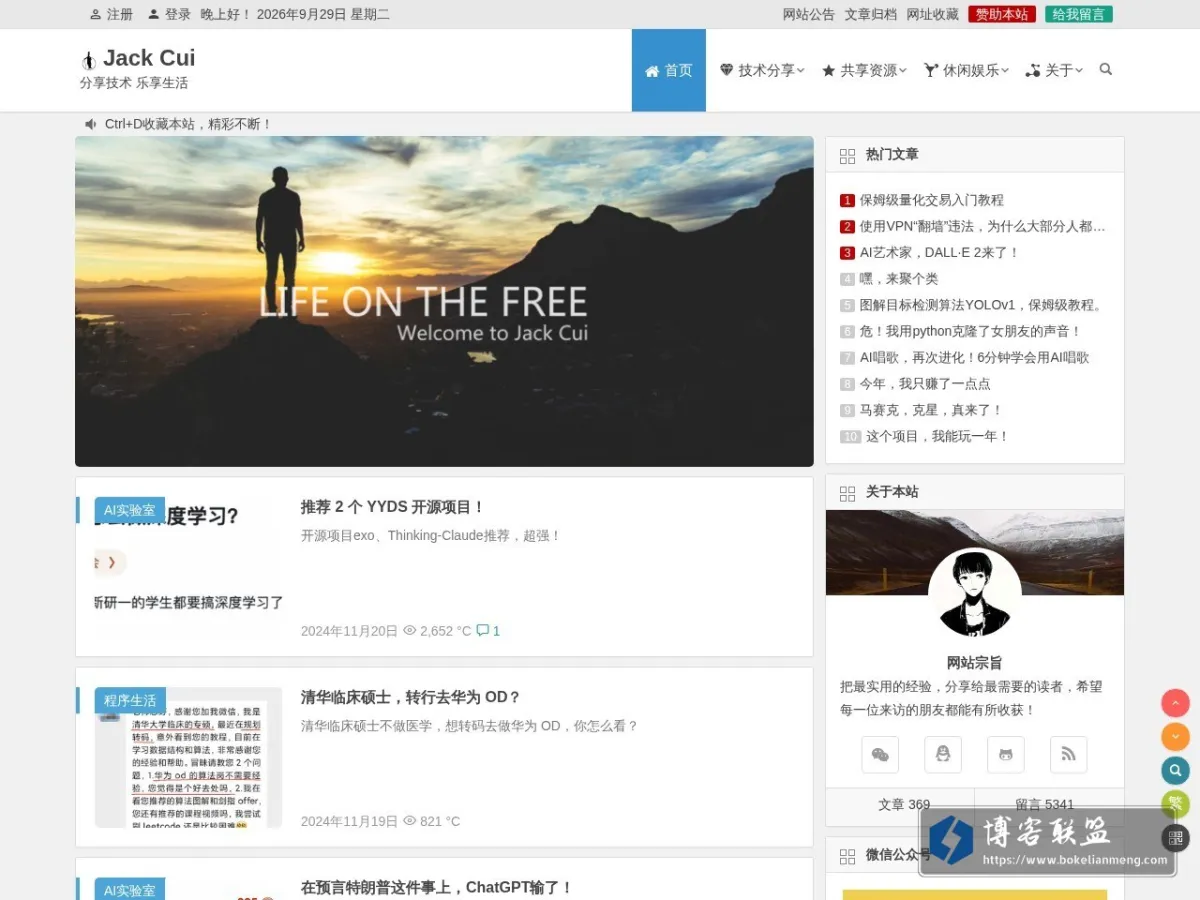Open hot article 马赛克，克星，真来了！
The image size is (1200, 900).
[x=931, y=410]
